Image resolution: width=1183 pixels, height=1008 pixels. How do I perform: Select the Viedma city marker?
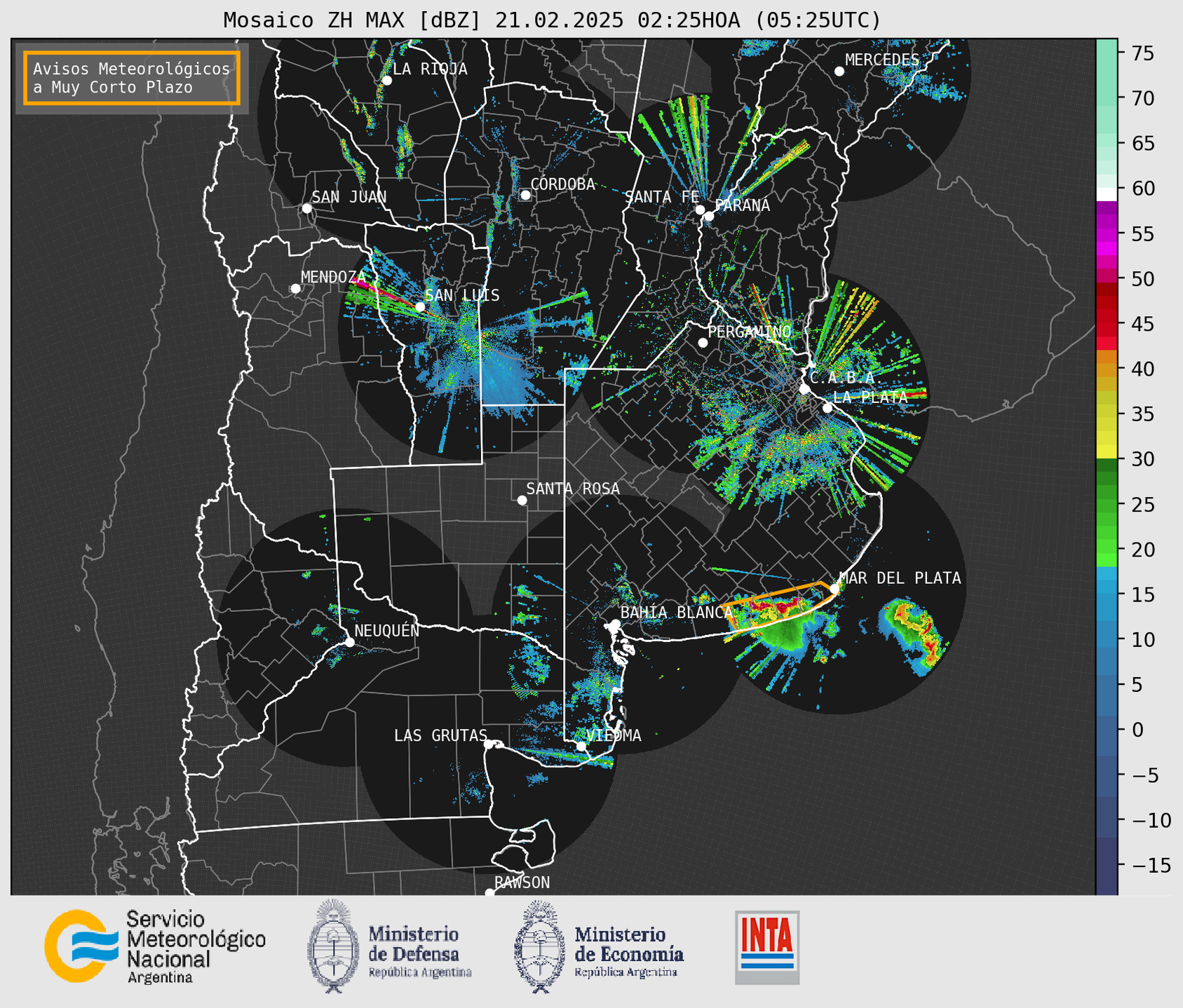[581, 747]
